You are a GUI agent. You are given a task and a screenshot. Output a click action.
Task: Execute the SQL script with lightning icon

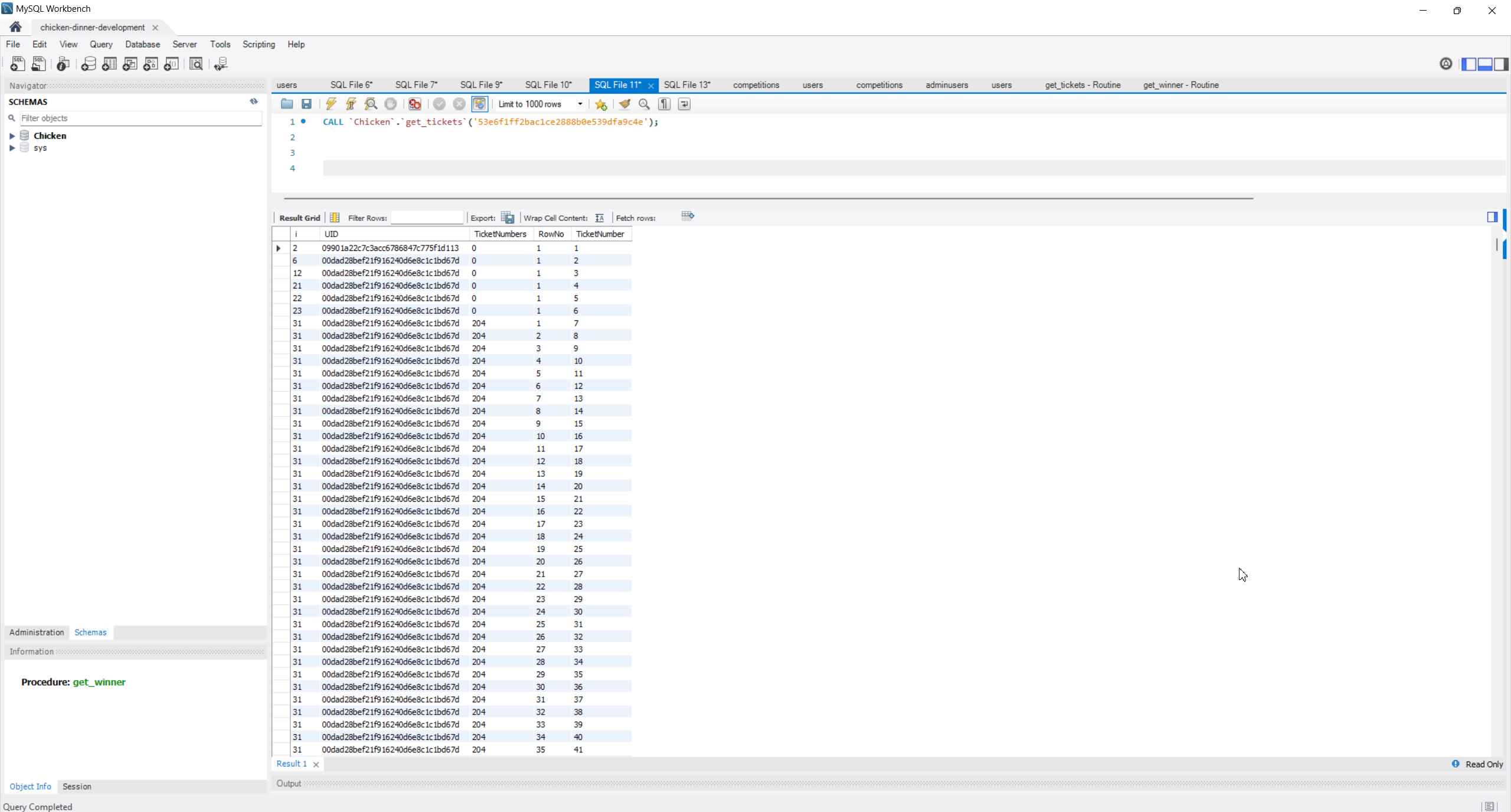[x=331, y=104]
